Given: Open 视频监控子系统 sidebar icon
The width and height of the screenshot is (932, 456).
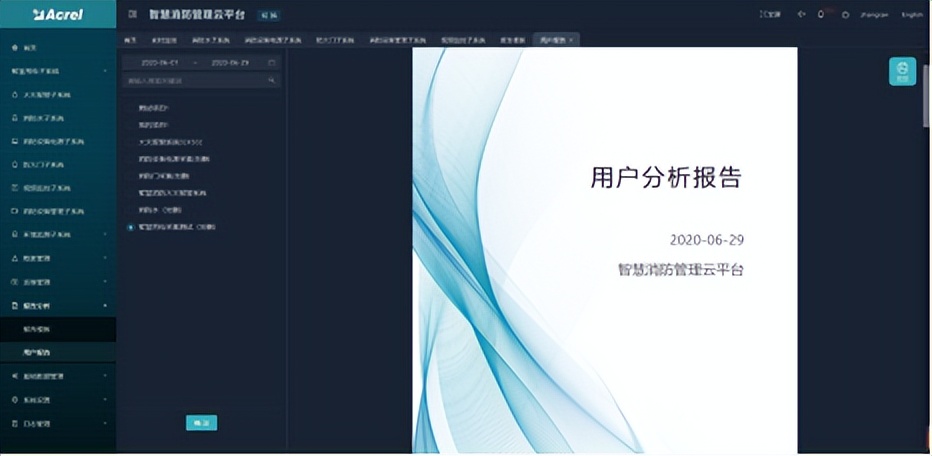Looking at the screenshot, I should click(15, 188).
